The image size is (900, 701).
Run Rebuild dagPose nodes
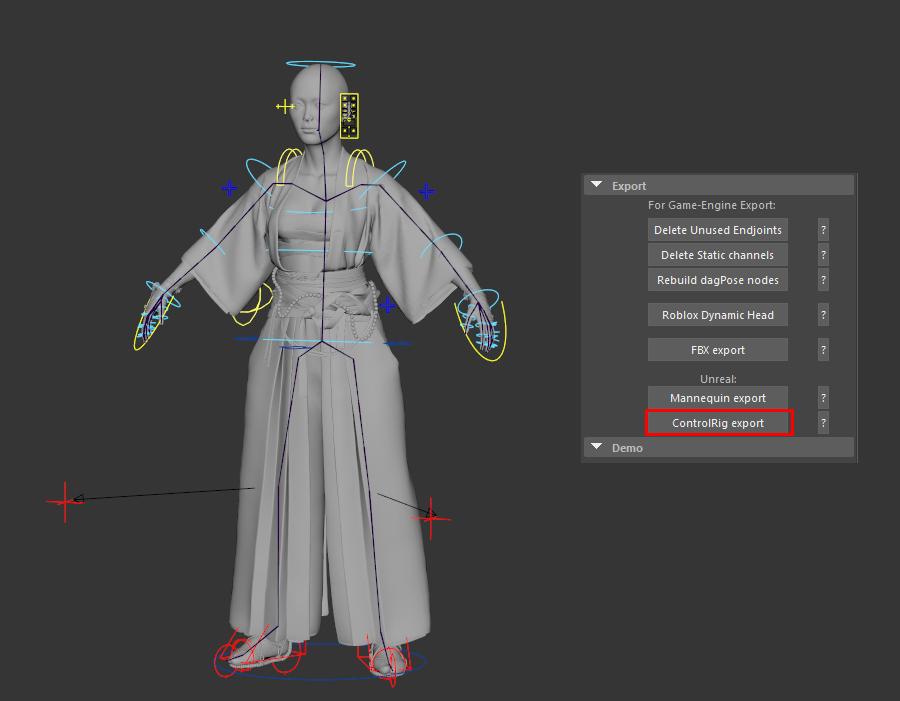pyautogui.click(x=717, y=280)
